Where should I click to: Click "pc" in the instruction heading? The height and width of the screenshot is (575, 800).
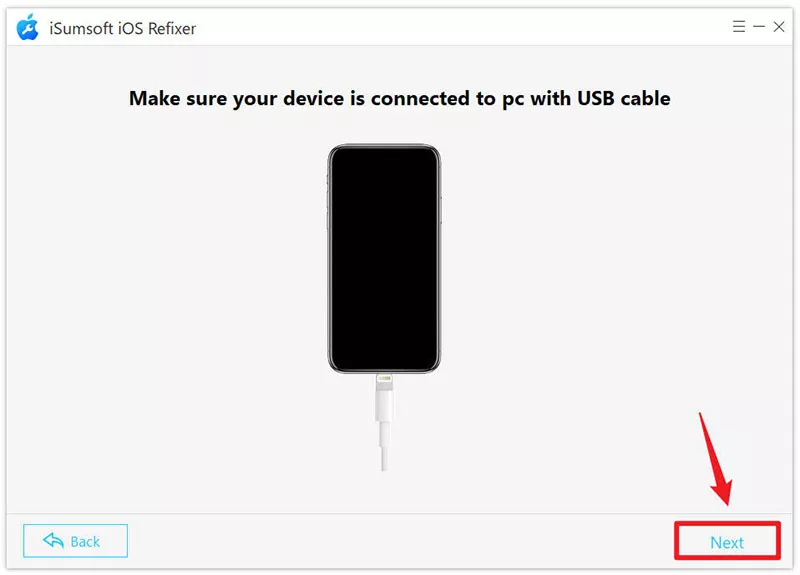tap(513, 100)
